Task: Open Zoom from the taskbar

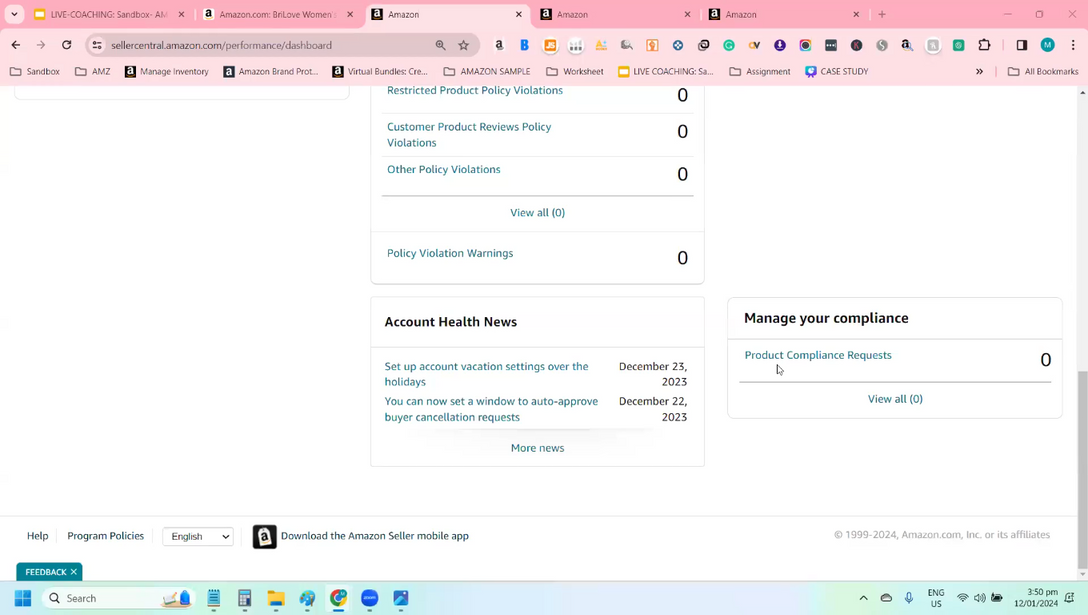Action: tap(370, 598)
